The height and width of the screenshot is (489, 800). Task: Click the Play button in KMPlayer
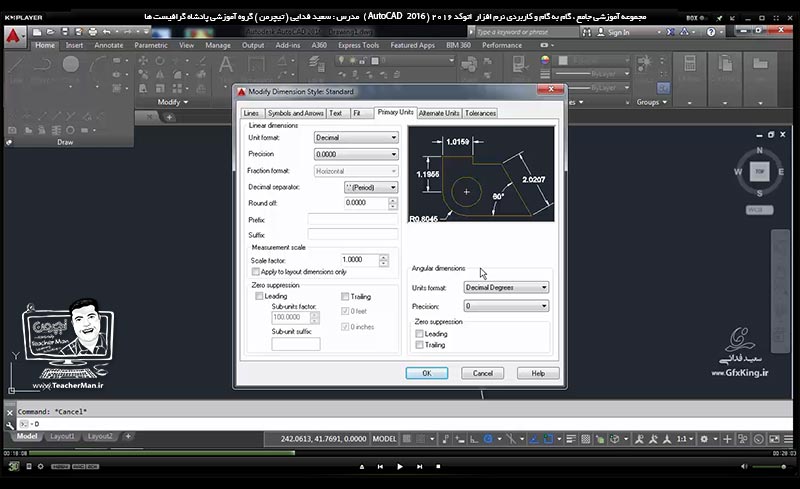[x=399, y=467]
